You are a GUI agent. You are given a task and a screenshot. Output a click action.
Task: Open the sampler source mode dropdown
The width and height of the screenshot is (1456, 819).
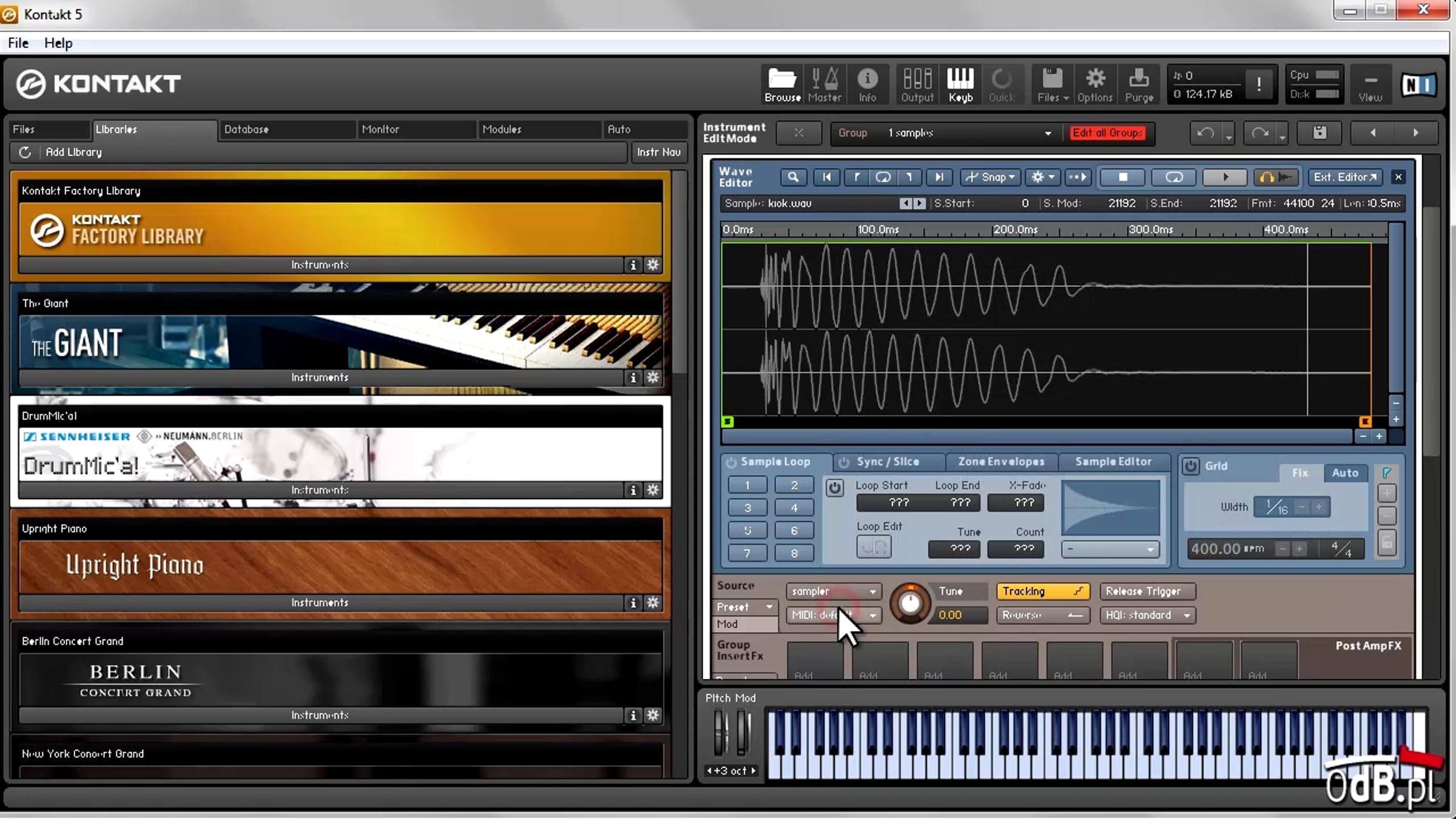[834, 591]
